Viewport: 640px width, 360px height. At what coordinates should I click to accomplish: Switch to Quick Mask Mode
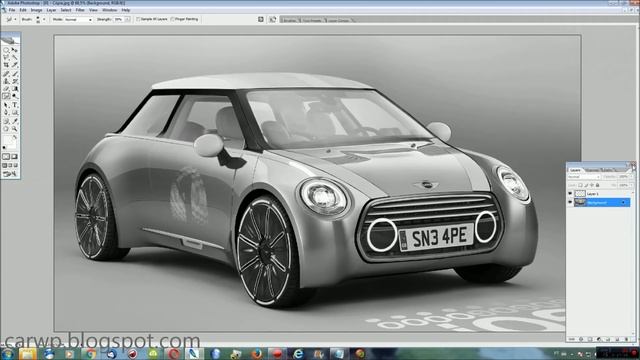coord(15,156)
